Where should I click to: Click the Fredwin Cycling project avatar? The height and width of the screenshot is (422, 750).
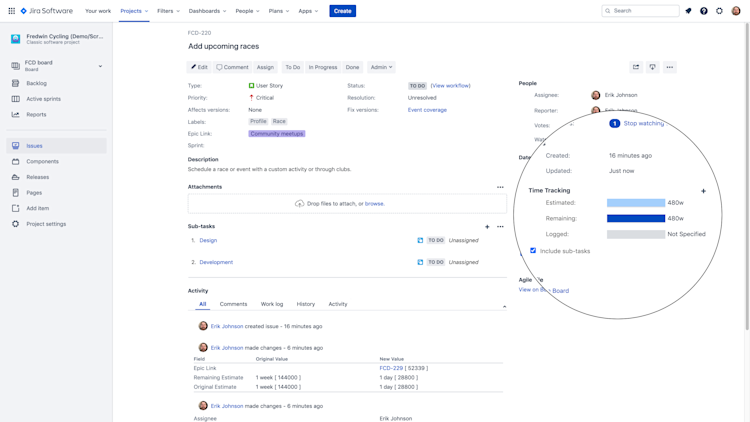point(15,39)
